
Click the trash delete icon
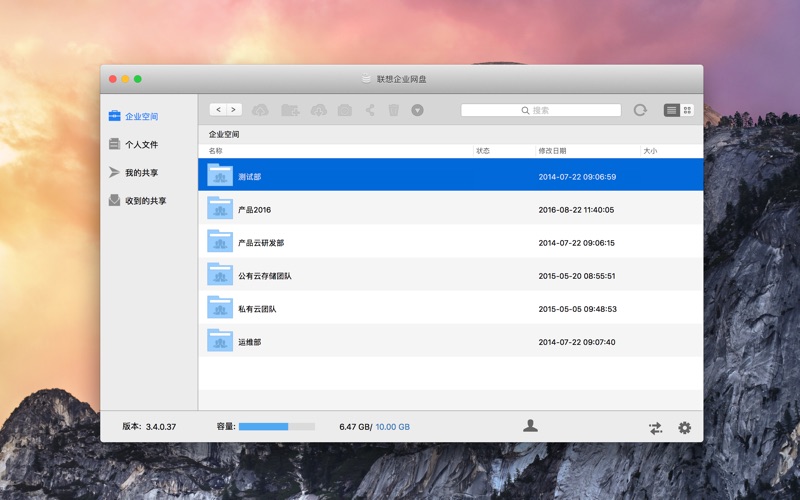[393, 110]
